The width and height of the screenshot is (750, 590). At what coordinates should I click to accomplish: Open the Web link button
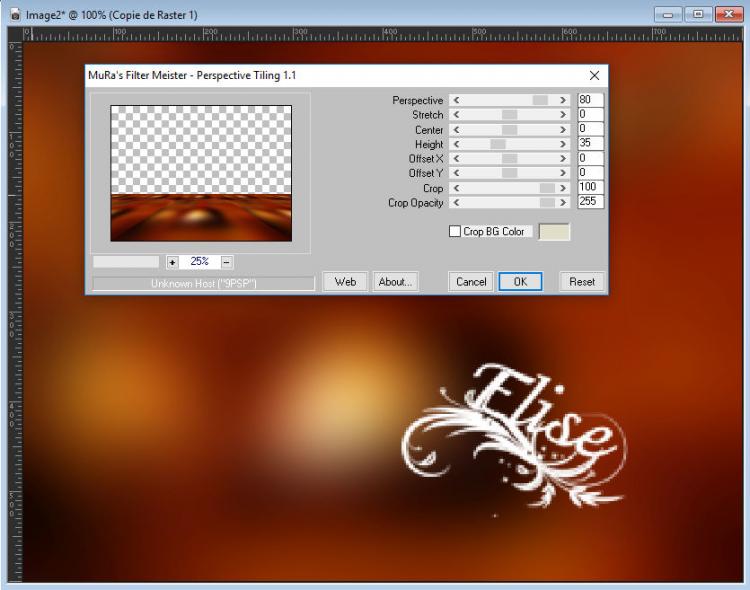tap(345, 282)
